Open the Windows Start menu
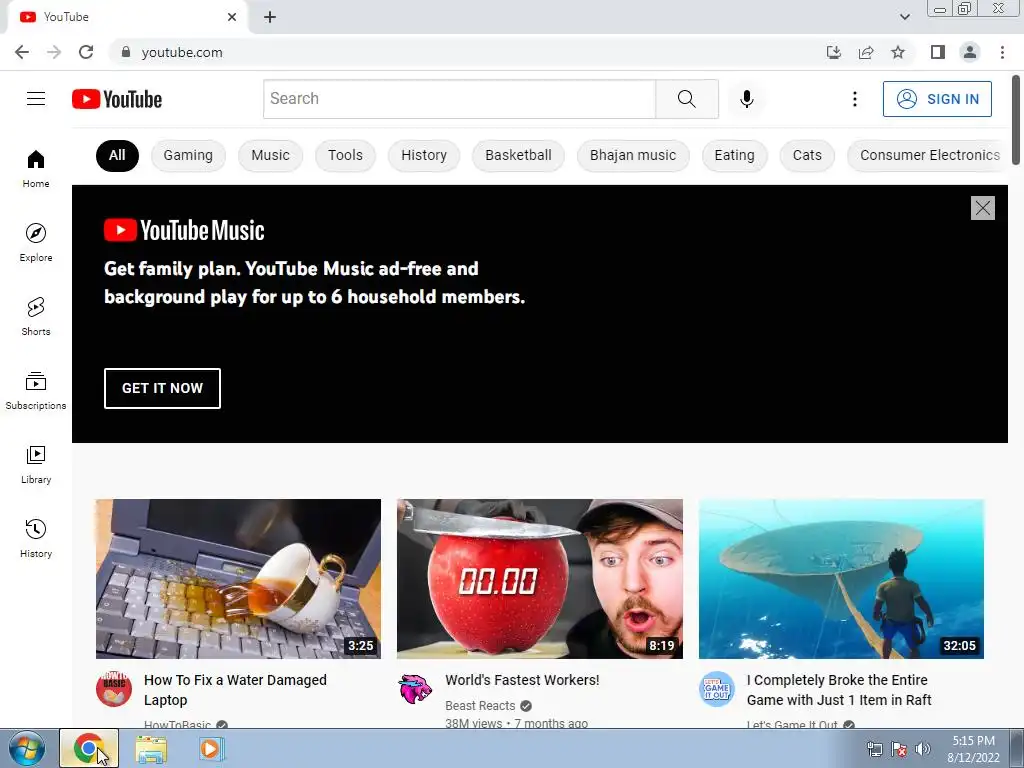This screenshot has height=768, width=1024. coord(27,748)
